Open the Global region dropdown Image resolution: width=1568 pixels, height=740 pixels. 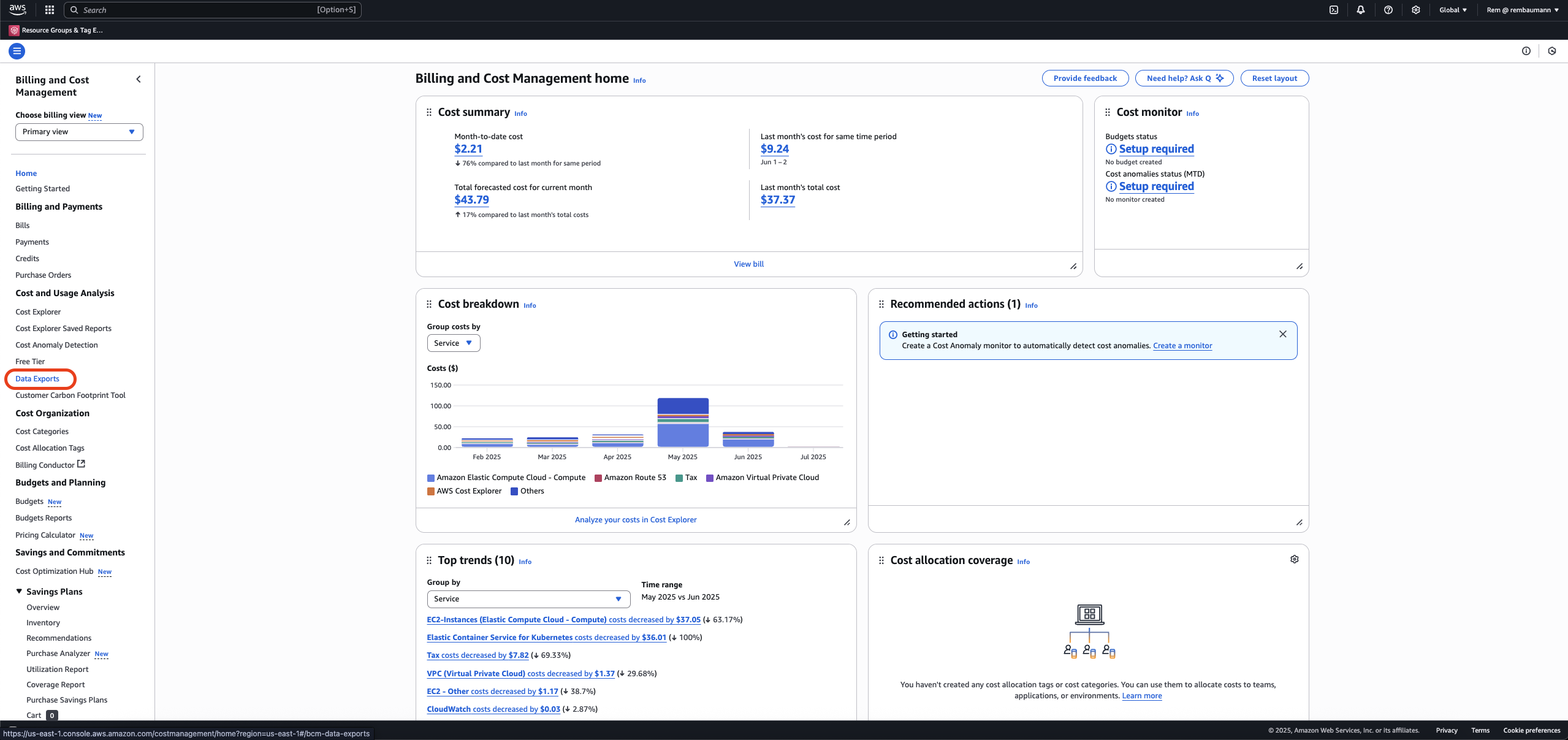[x=1453, y=10]
